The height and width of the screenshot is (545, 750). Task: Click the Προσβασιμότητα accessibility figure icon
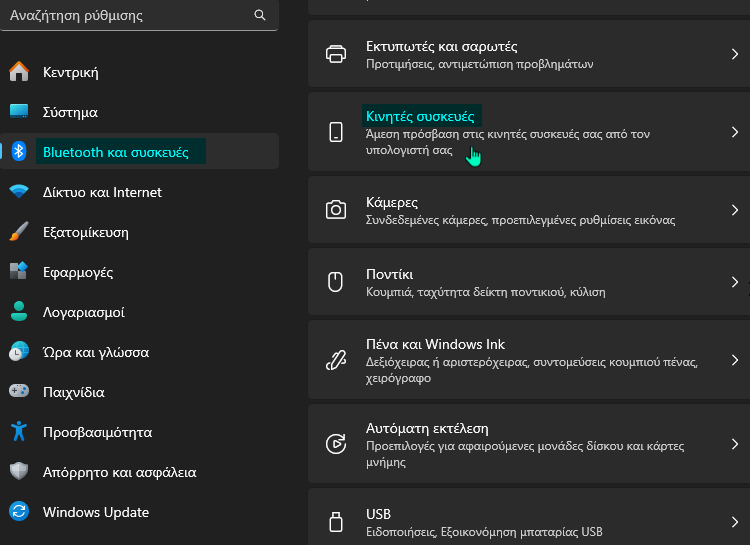pyautogui.click(x=19, y=432)
